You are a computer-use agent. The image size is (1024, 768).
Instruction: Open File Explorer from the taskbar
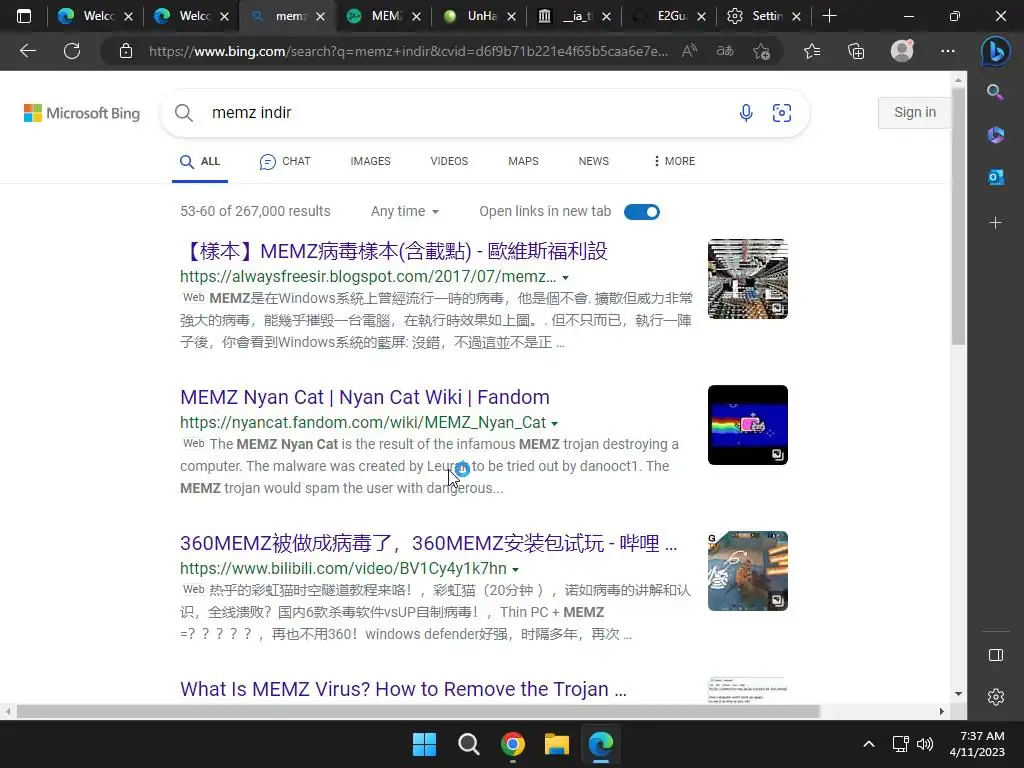pyautogui.click(x=556, y=744)
